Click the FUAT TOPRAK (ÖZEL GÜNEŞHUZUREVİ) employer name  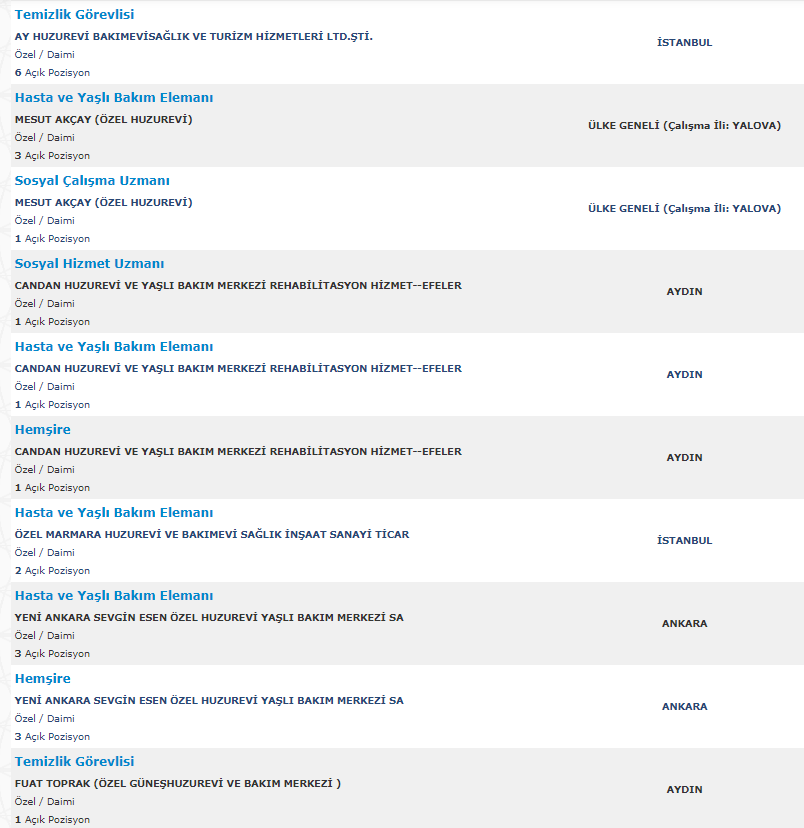coord(178,783)
